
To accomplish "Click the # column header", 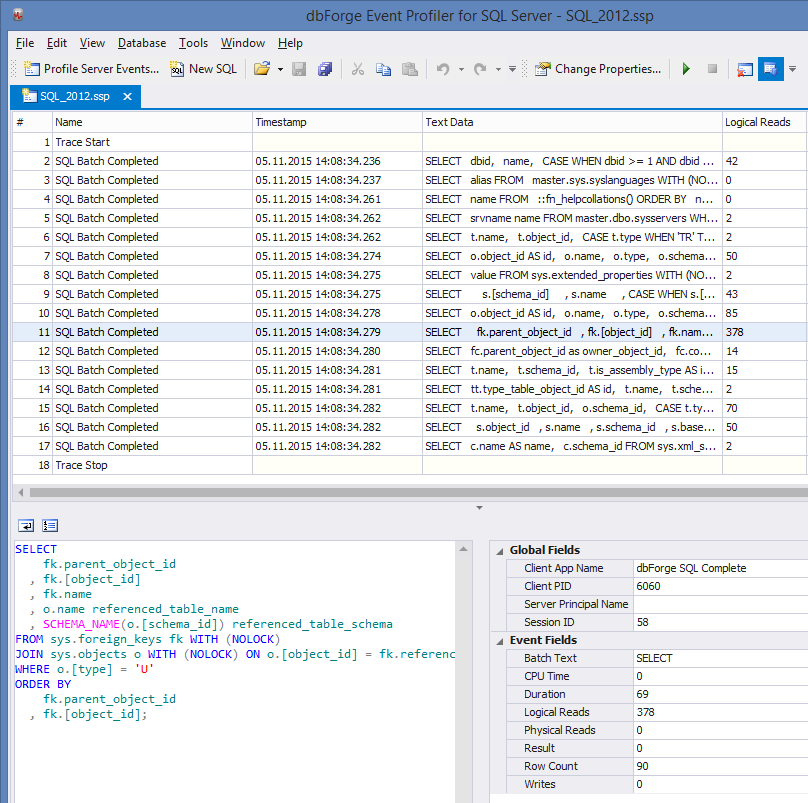I will pos(32,122).
